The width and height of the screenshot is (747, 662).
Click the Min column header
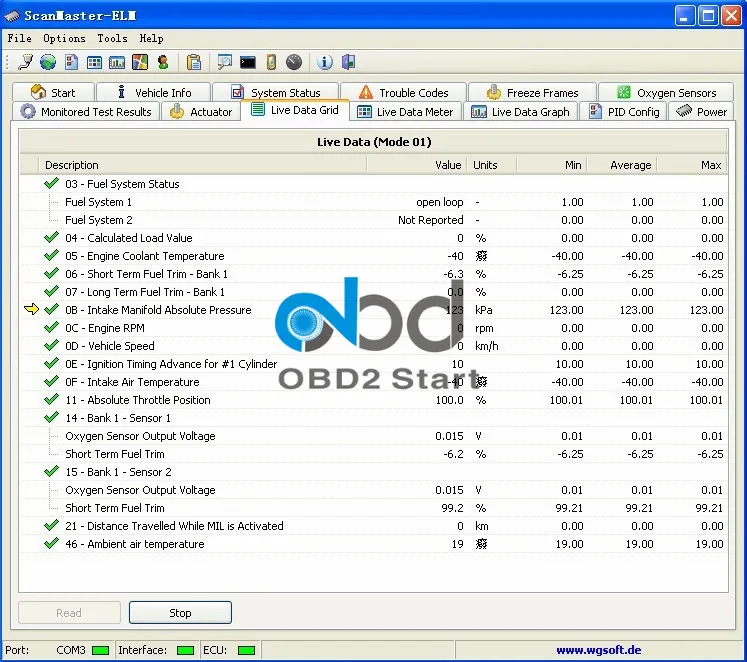[x=552, y=165]
